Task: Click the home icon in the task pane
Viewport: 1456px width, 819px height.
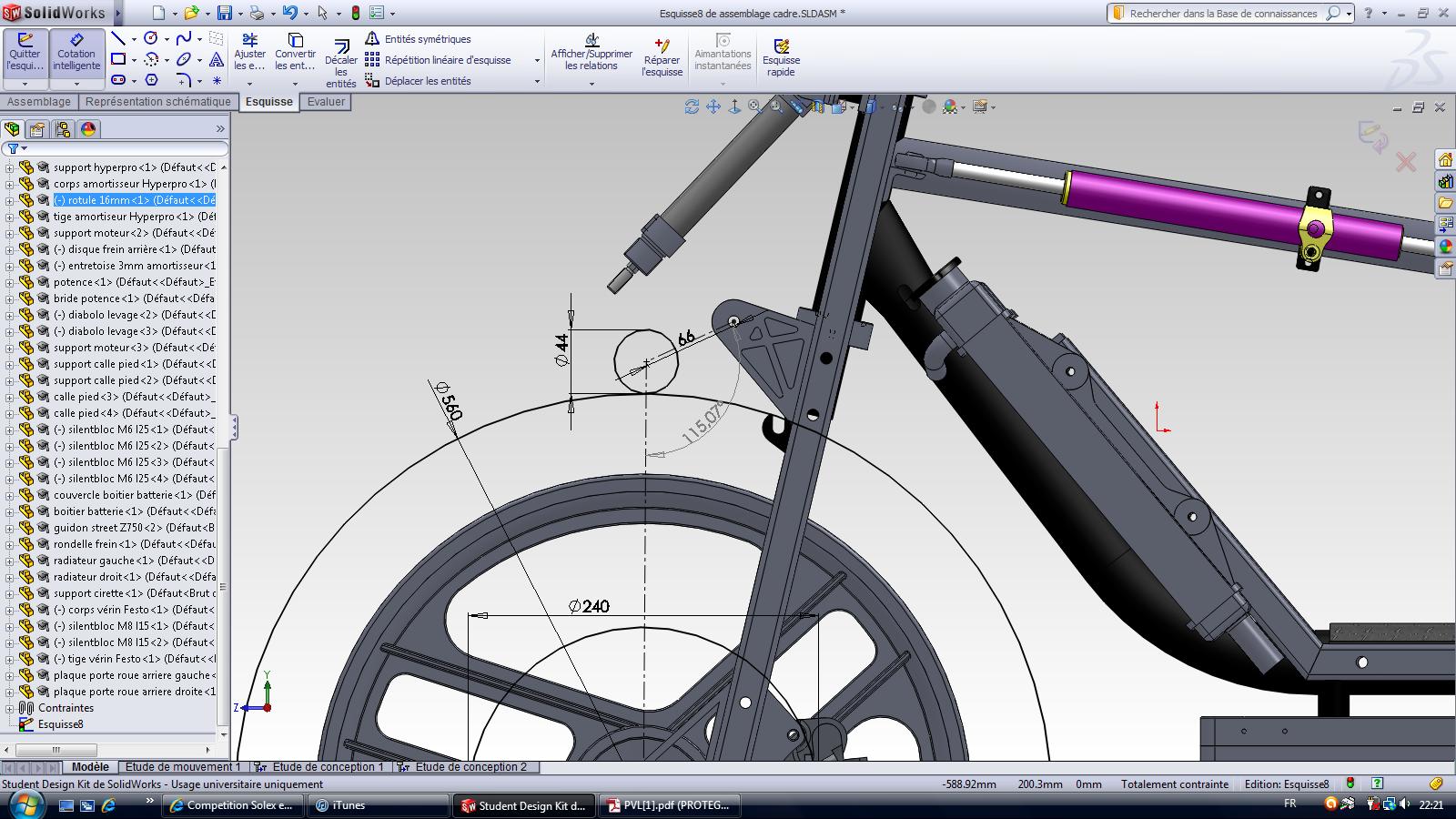Action: click(1445, 159)
